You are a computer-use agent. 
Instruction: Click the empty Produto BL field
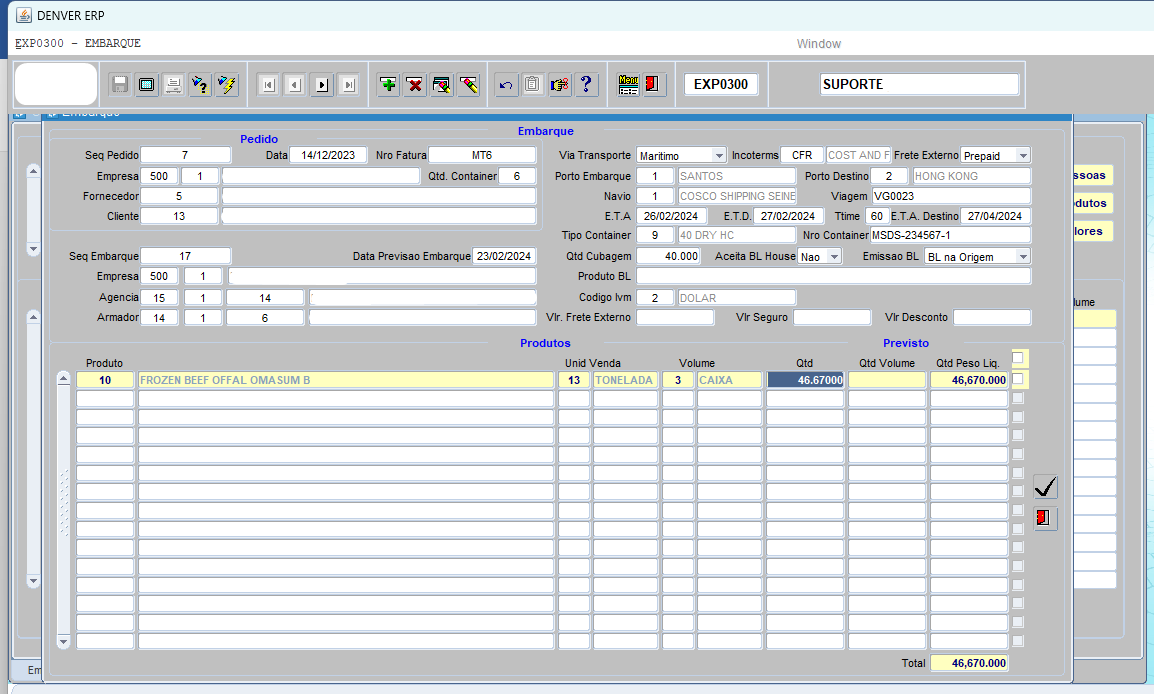click(834, 276)
